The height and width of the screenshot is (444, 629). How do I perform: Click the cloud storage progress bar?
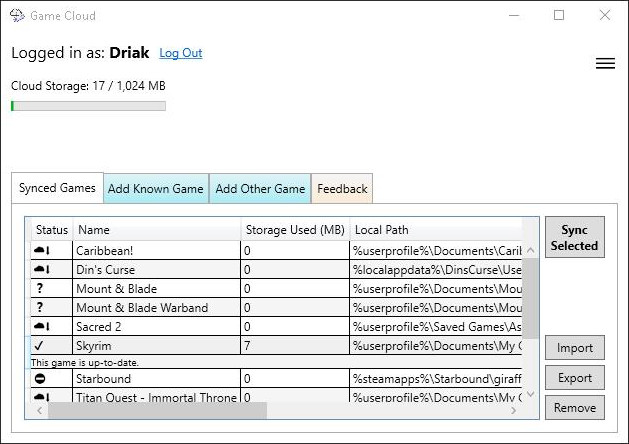pyautogui.click(x=88, y=106)
